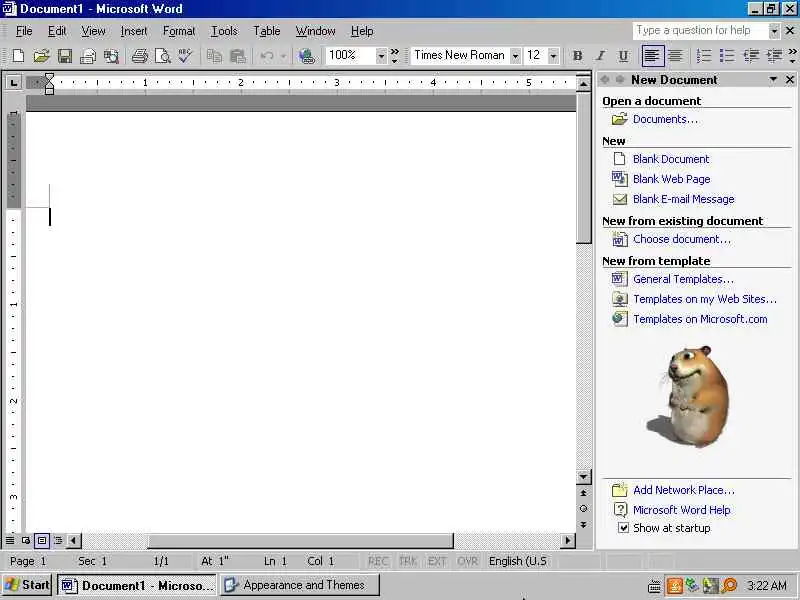Decrease the paragraph indent
Viewport: 800px width, 600px height.
[x=751, y=56]
